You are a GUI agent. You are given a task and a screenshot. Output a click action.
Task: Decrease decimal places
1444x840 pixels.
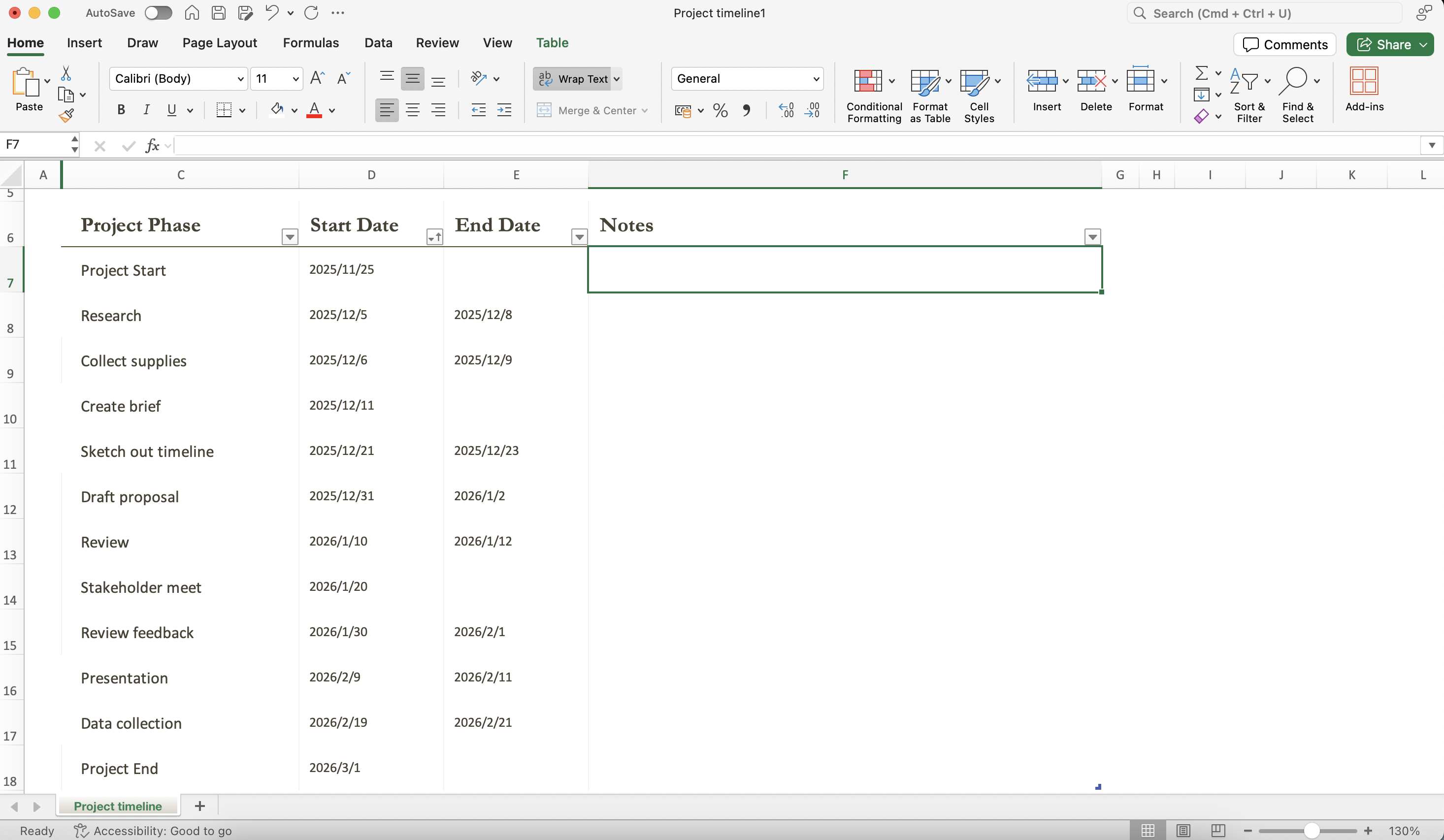click(812, 110)
